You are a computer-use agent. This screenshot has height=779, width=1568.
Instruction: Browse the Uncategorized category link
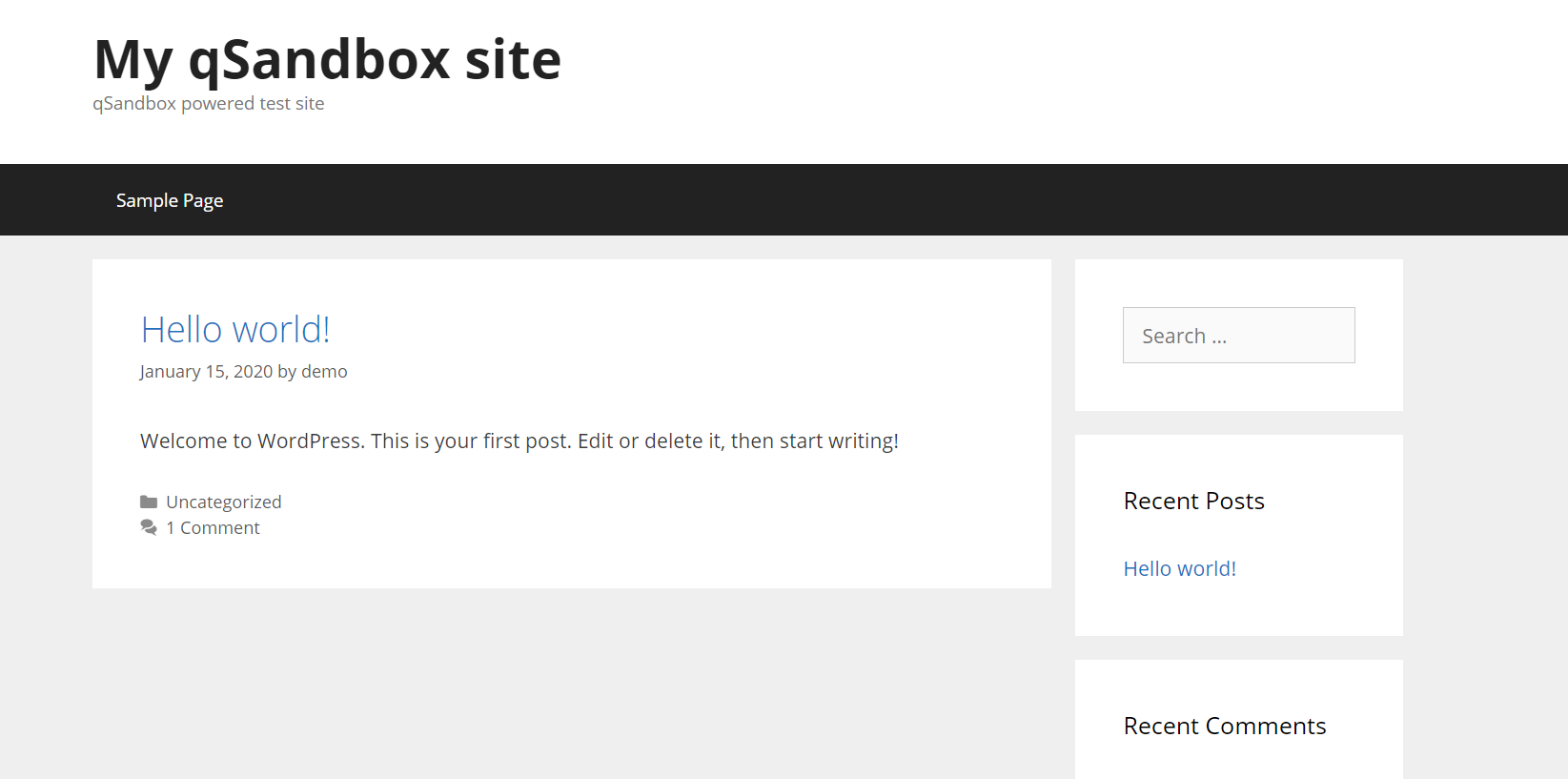224,502
